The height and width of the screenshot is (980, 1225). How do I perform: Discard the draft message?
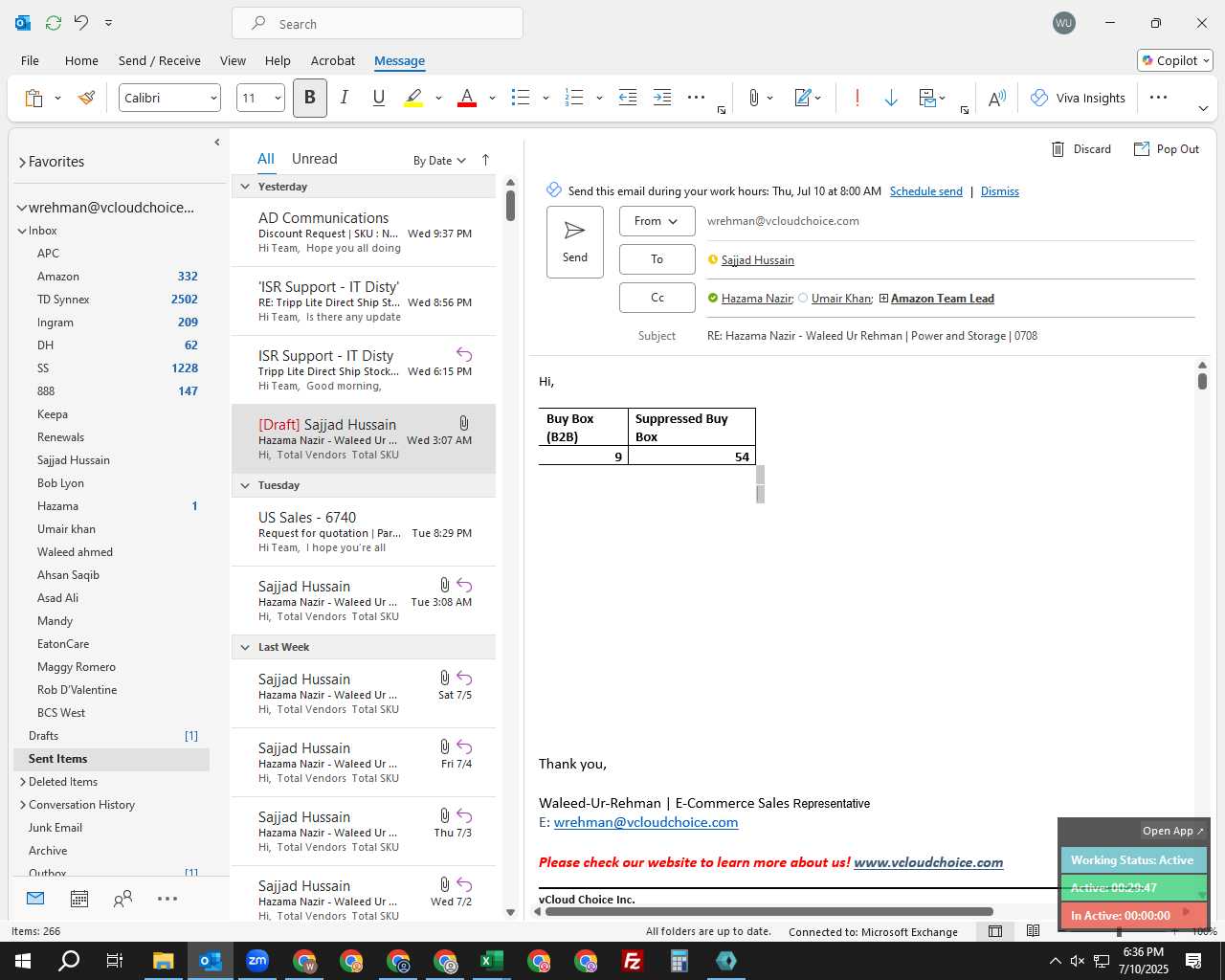[1081, 149]
